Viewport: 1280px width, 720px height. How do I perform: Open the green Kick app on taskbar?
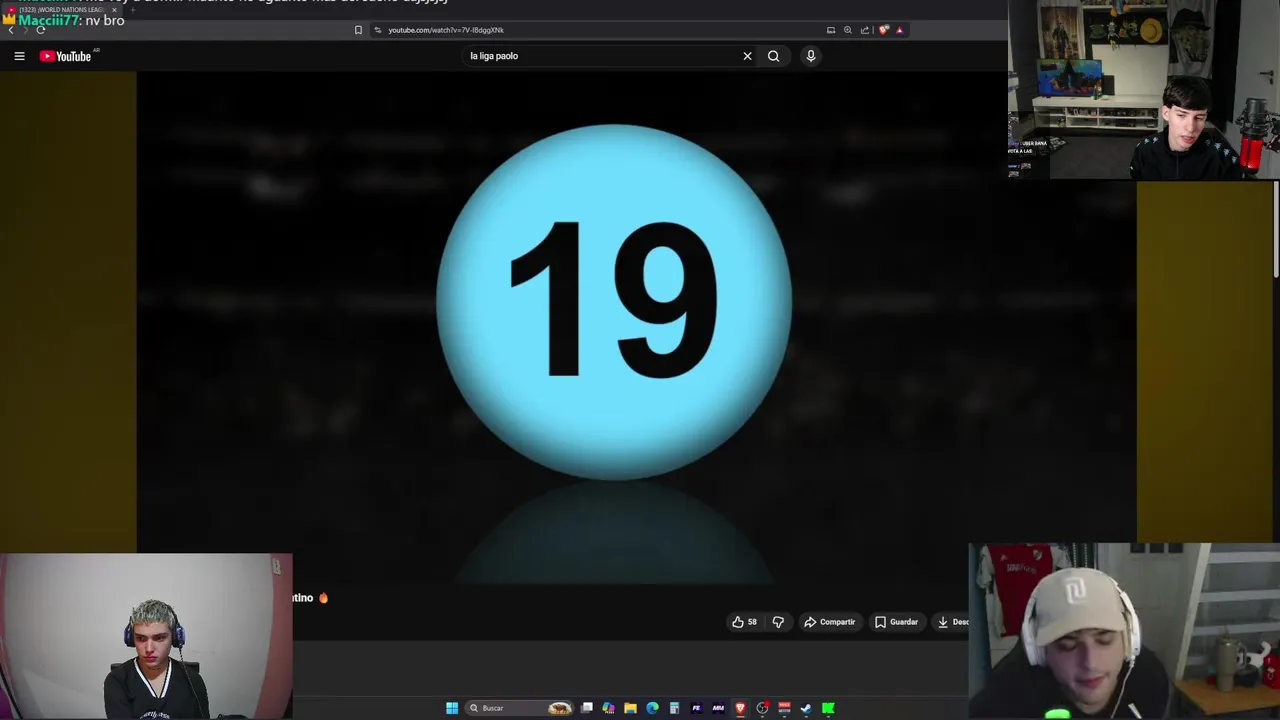[828, 708]
